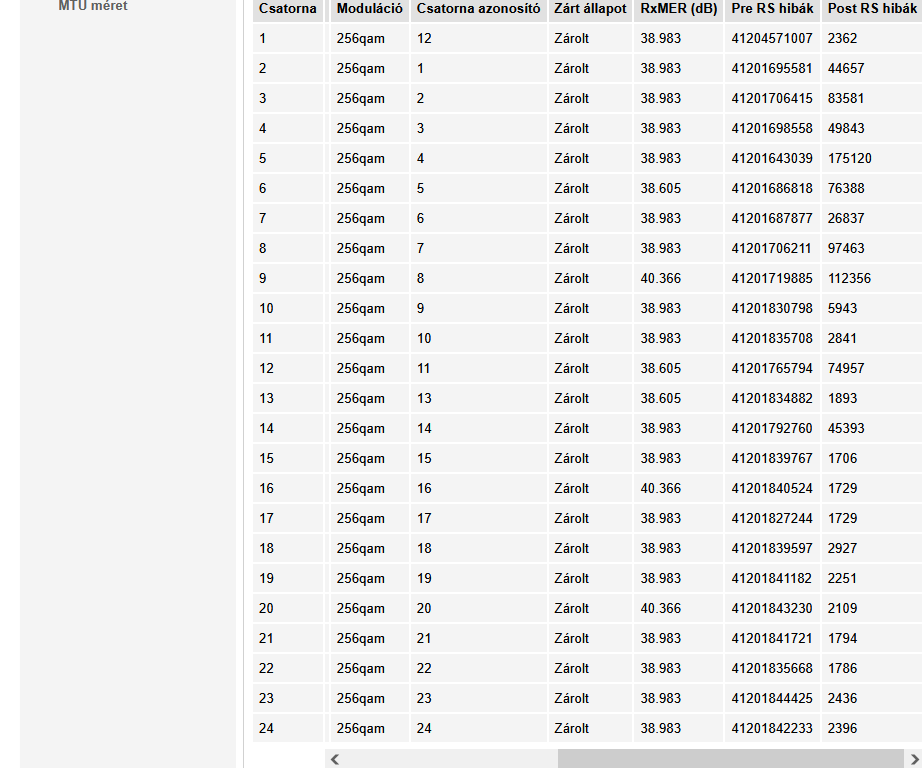Click the RxMER (dB) column header
922x768 pixels.
(679, 9)
